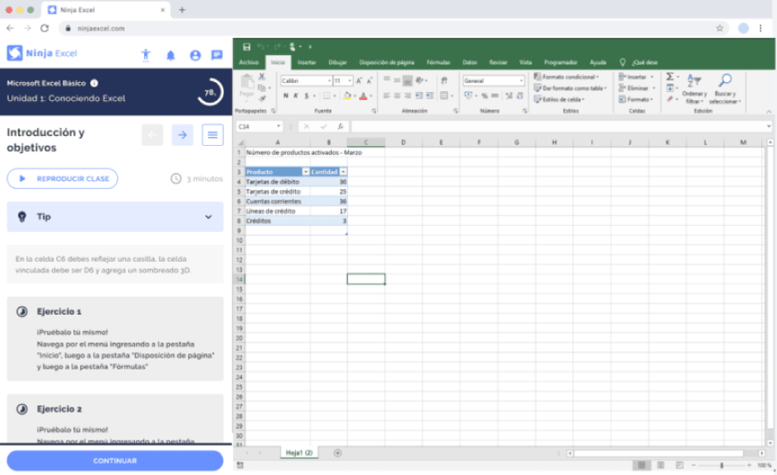Open the Cantidad column filter arrow
The width and height of the screenshot is (777, 475).
tap(343, 172)
